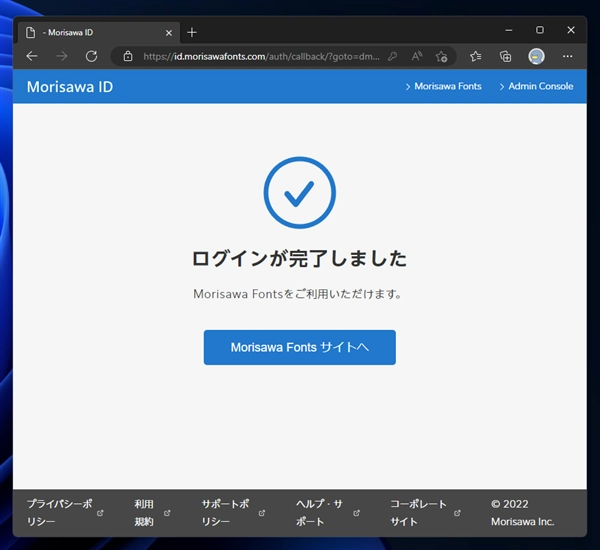
Task: Open the Collections panel
Action: [505, 57]
